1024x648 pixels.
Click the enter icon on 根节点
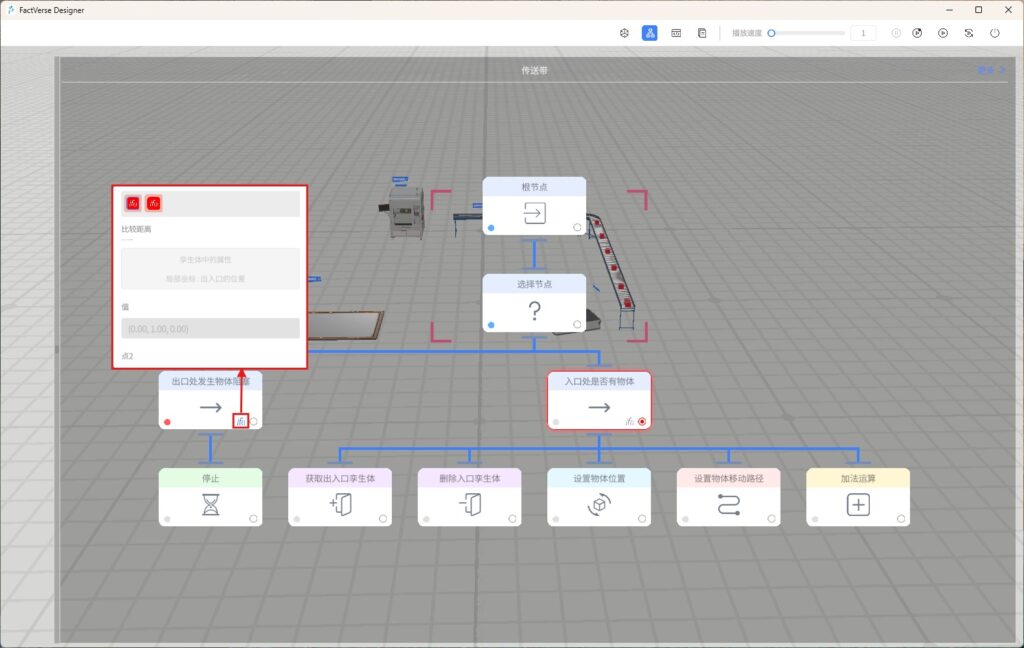tap(534, 213)
